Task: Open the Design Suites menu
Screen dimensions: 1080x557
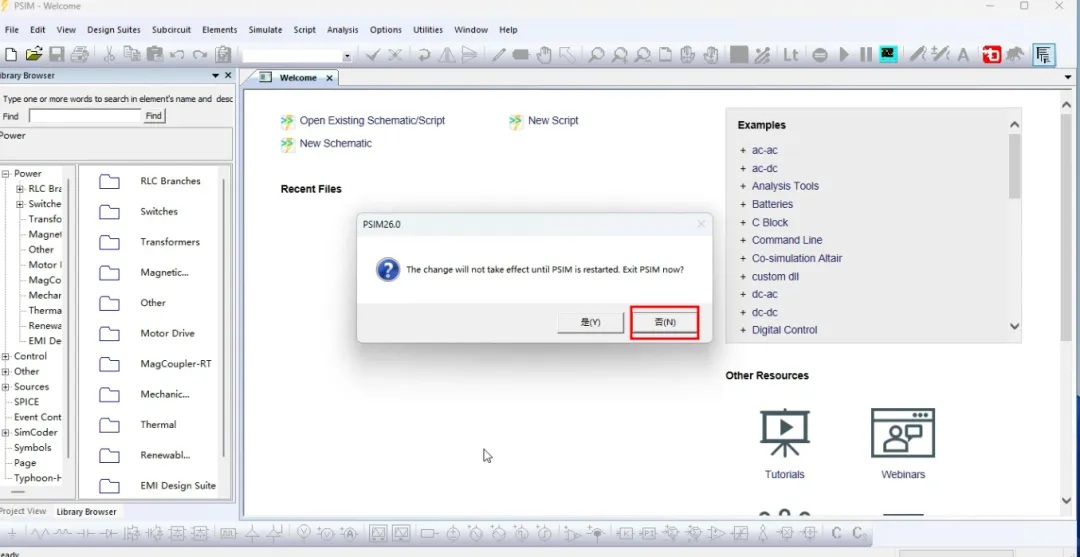Action: coord(114,30)
